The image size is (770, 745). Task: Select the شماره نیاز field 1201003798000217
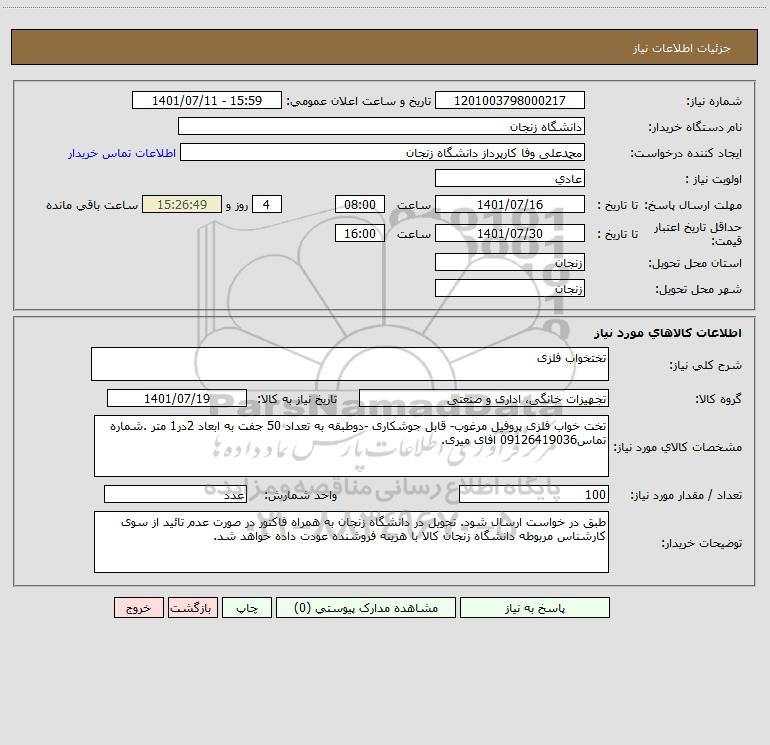coord(510,100)
